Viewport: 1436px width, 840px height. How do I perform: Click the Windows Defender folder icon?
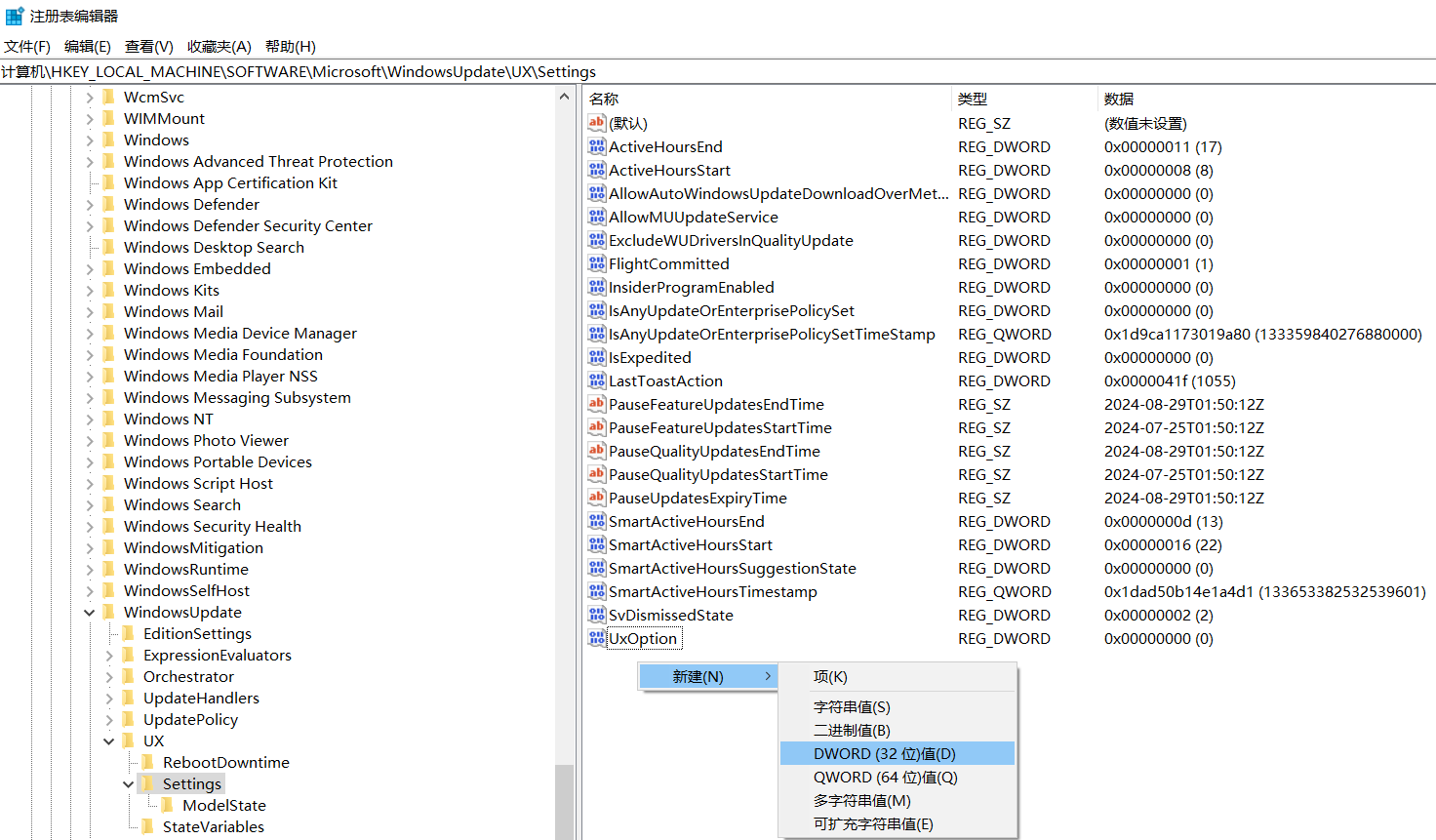click(109, 204)
